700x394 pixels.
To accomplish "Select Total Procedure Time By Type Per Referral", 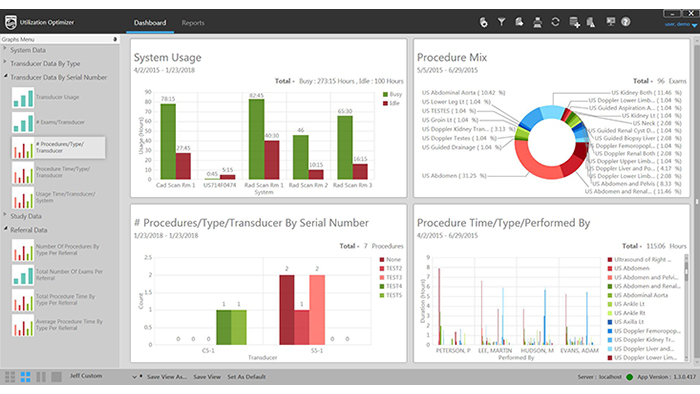I will [x=57, y=300].
